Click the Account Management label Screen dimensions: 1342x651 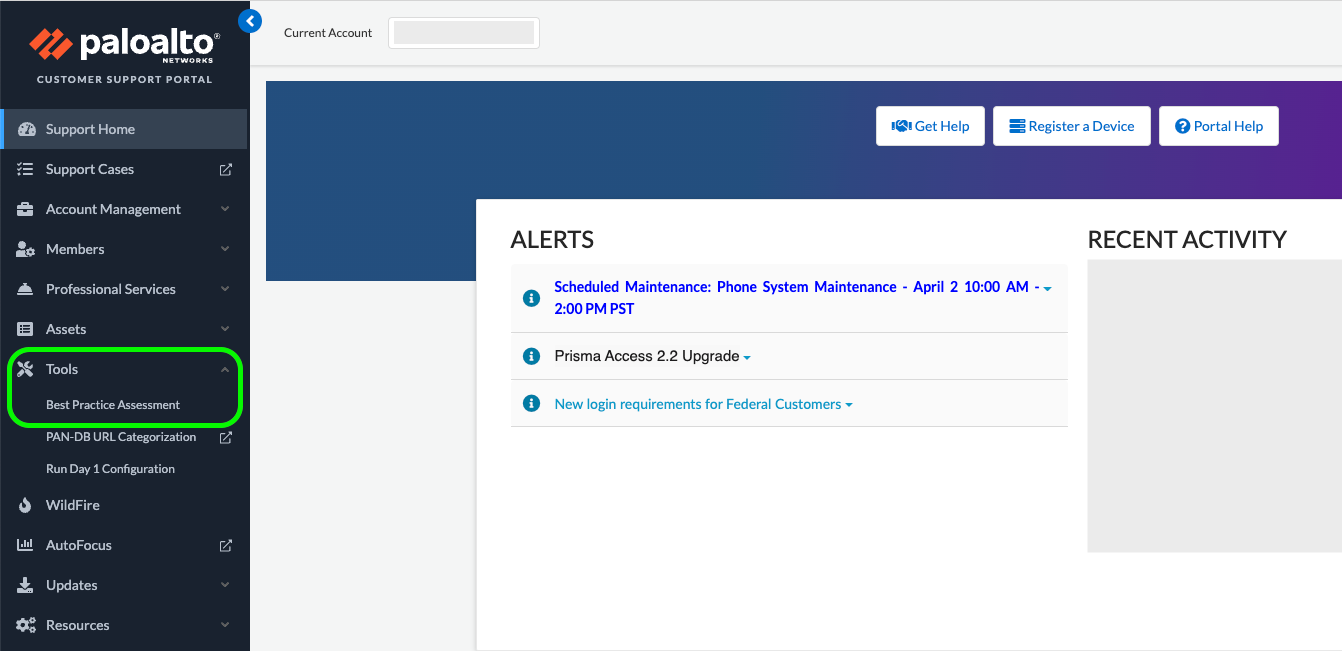pyautogui.click(x=113, y=209)
